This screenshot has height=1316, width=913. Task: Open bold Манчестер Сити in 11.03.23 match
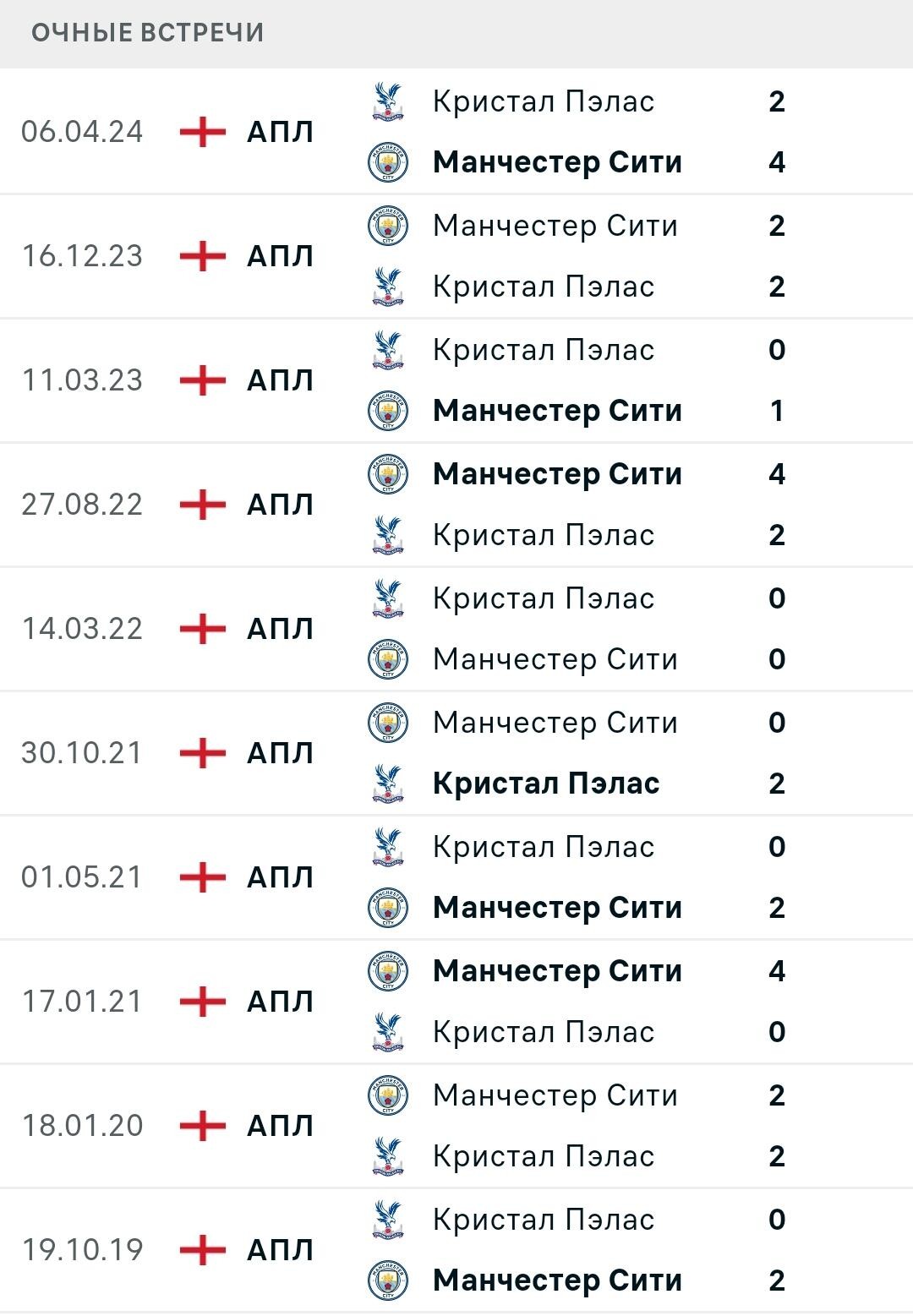pyautogui.click(x=557, y=411)
